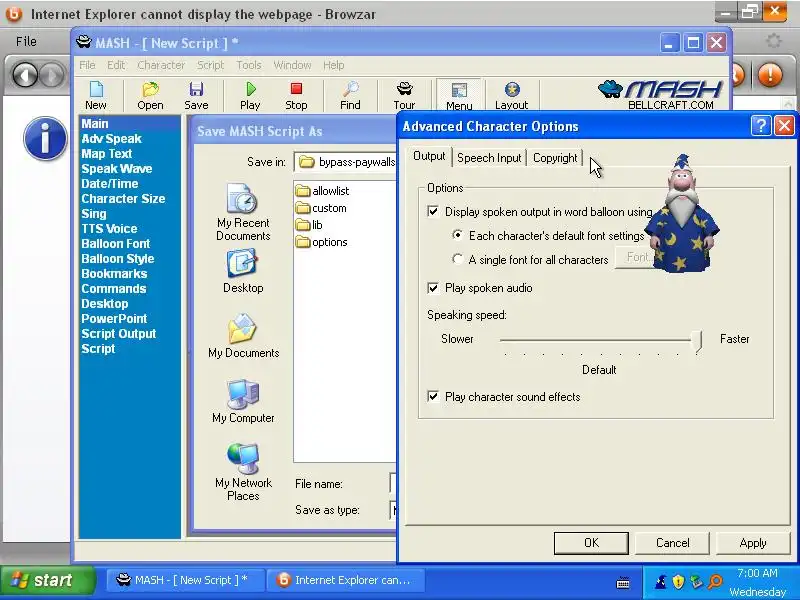Viewport: 800px width, 600px height.
Task: Select TTS Voice in the sidebar
Action: click(109, 229)
